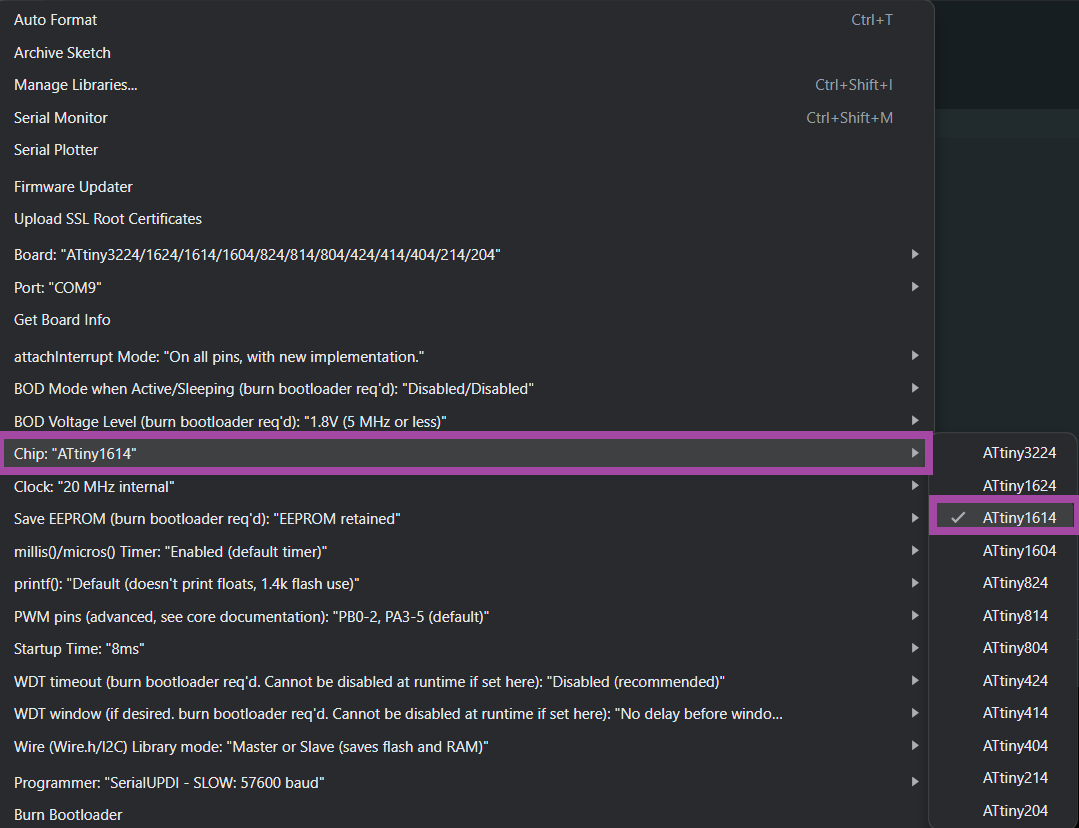This screenshot has height=828, width=1079.
Task: Click Get Board Info
Action: 62,320
